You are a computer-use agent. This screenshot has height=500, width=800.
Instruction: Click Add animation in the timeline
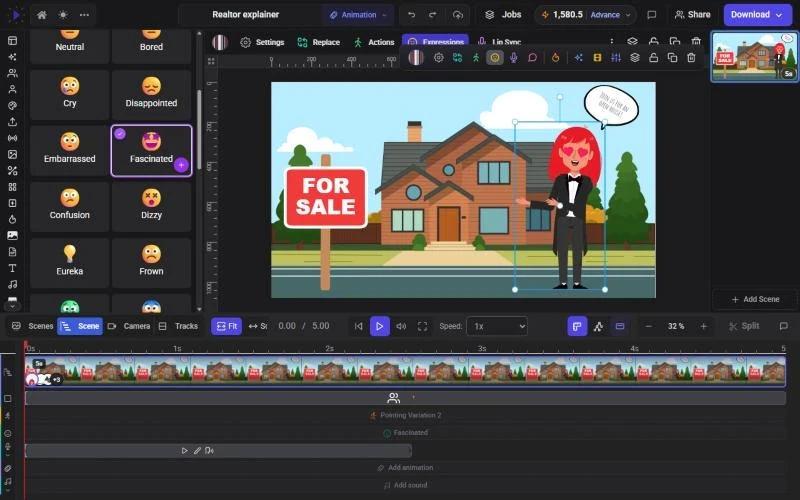click(x=405, y=467)
